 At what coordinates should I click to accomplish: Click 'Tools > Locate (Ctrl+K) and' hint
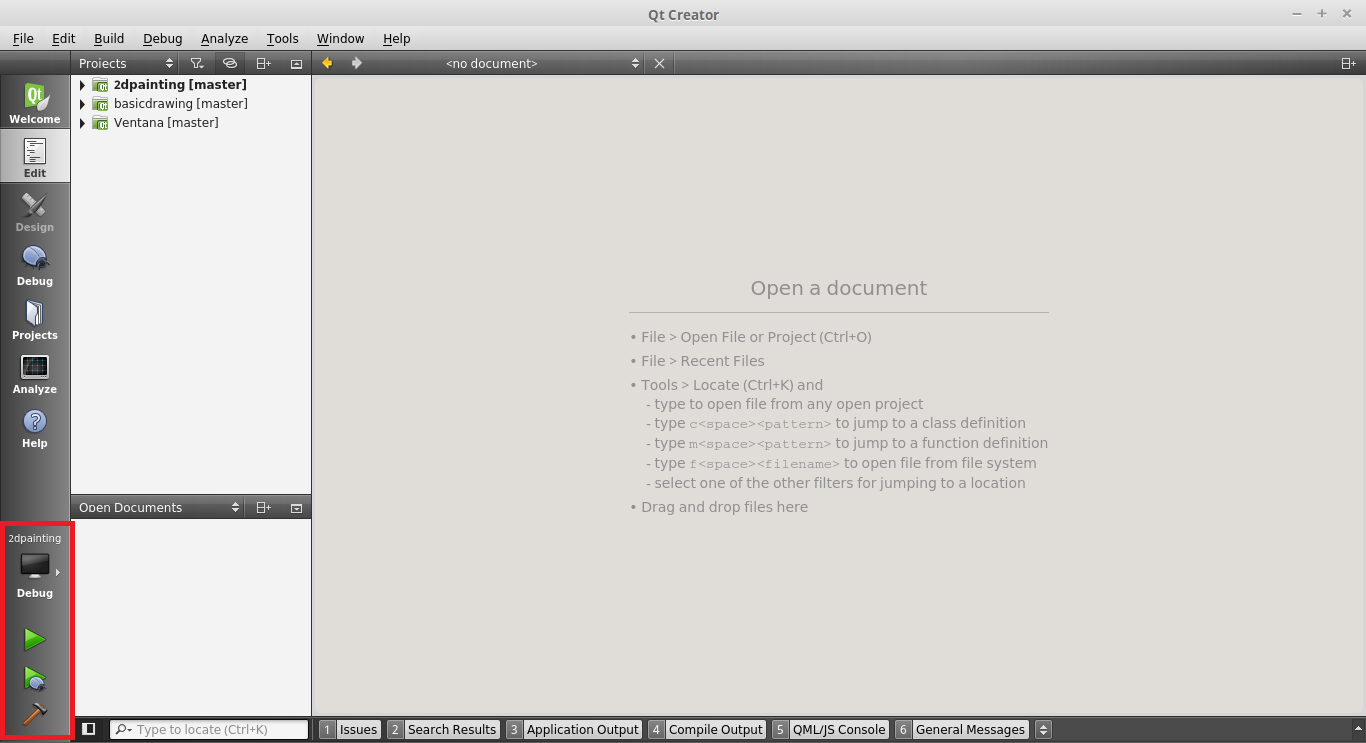click(x=732, y=385)
